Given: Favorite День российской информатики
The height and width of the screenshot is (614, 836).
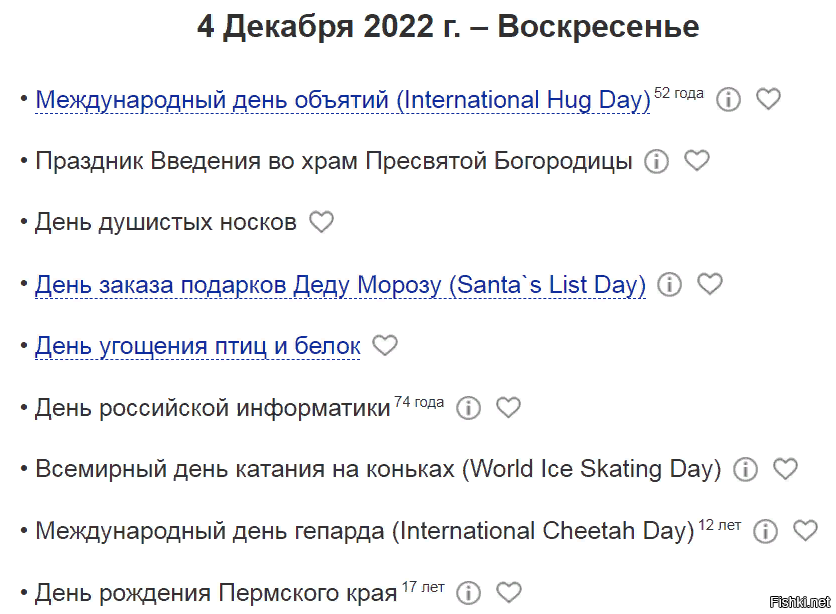Looking at the screenshot, I should pyautogui.click(x=508, y=408).
